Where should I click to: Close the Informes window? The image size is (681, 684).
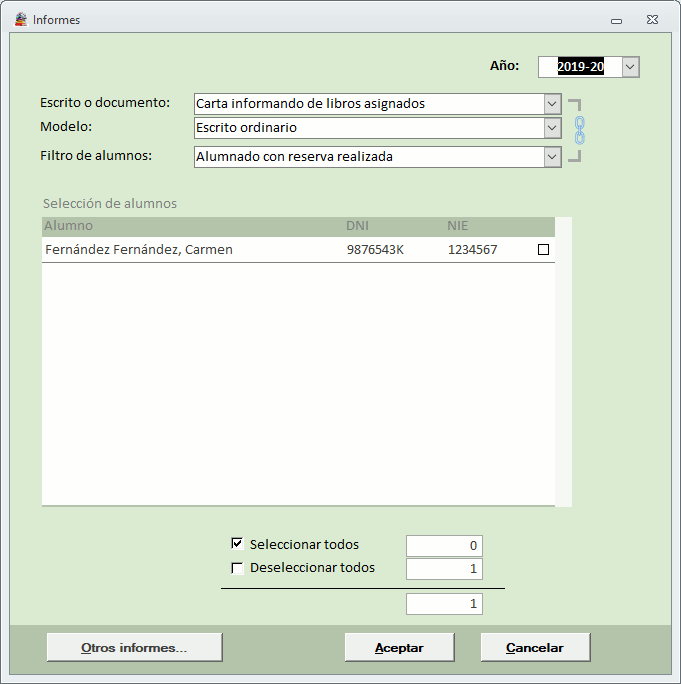(x=651, y=19)
